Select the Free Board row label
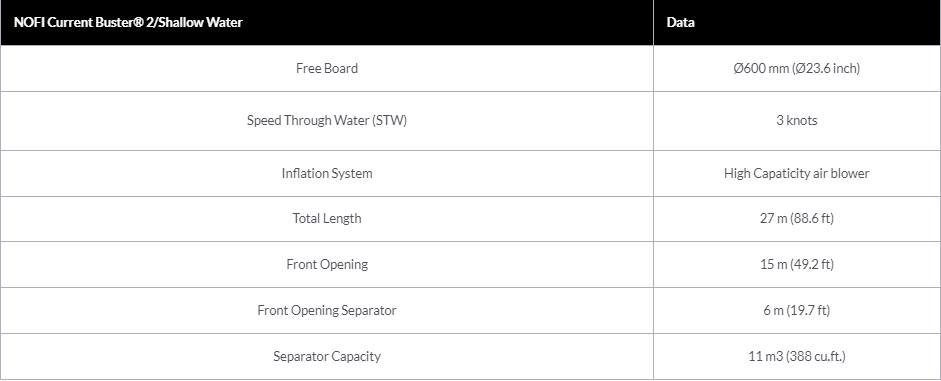This screenshot has width=941, height=381. pyautogui.click(x=326, y=68)
